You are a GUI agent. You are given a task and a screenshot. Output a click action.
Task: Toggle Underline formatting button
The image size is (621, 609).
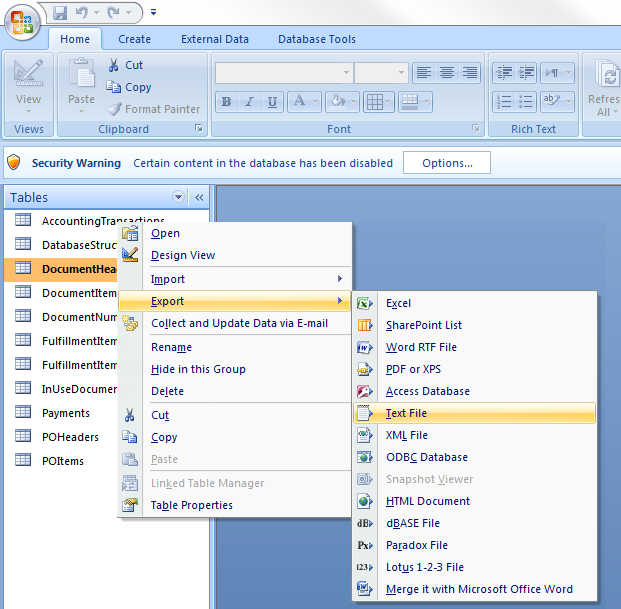(x=272, y=102)
